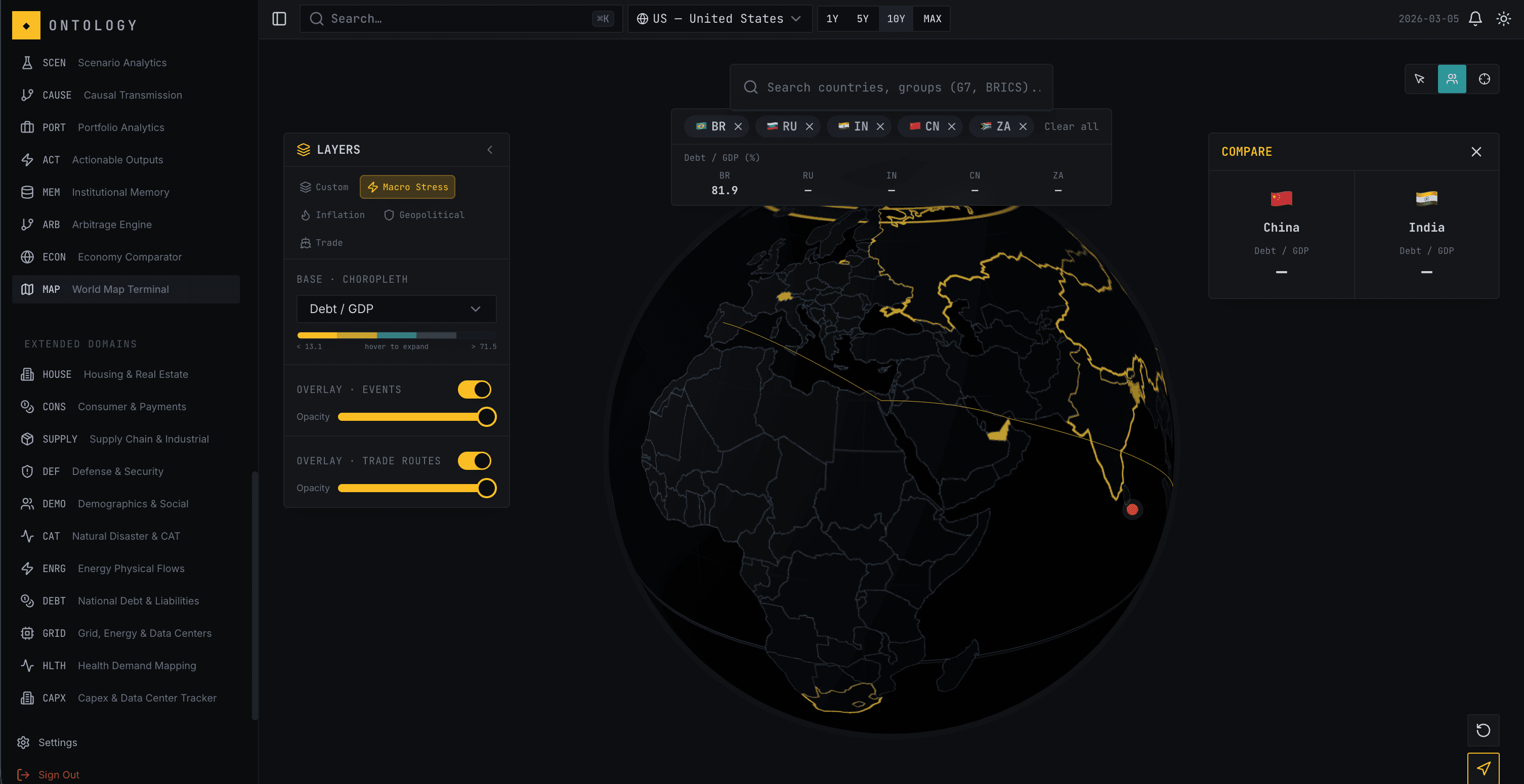Open Scenario Analytics from the sidebar
This screenshot has height=784, width=1524.
[x=121, y=62]
